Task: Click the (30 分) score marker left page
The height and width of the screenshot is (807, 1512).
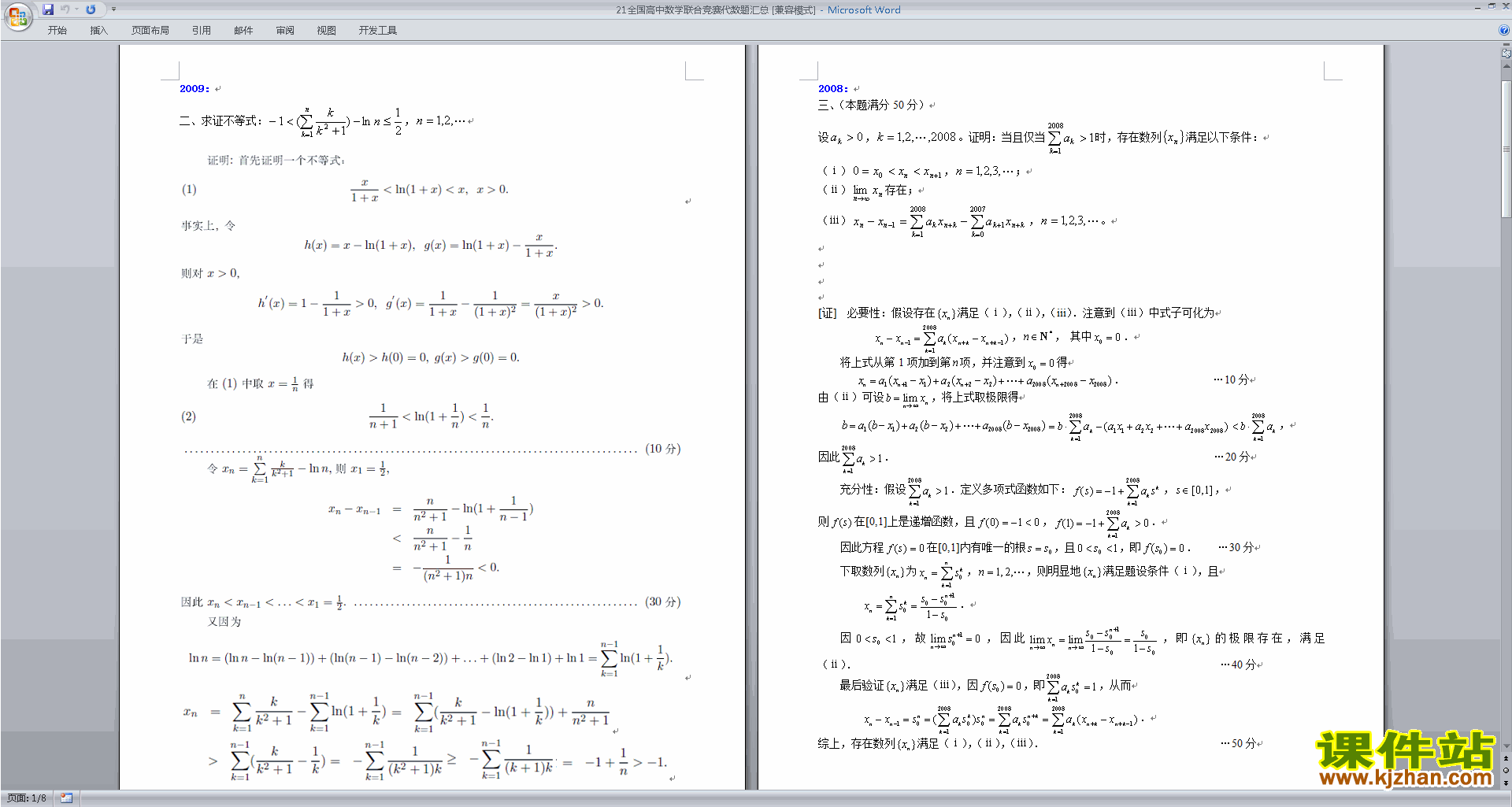Action: 663,602
